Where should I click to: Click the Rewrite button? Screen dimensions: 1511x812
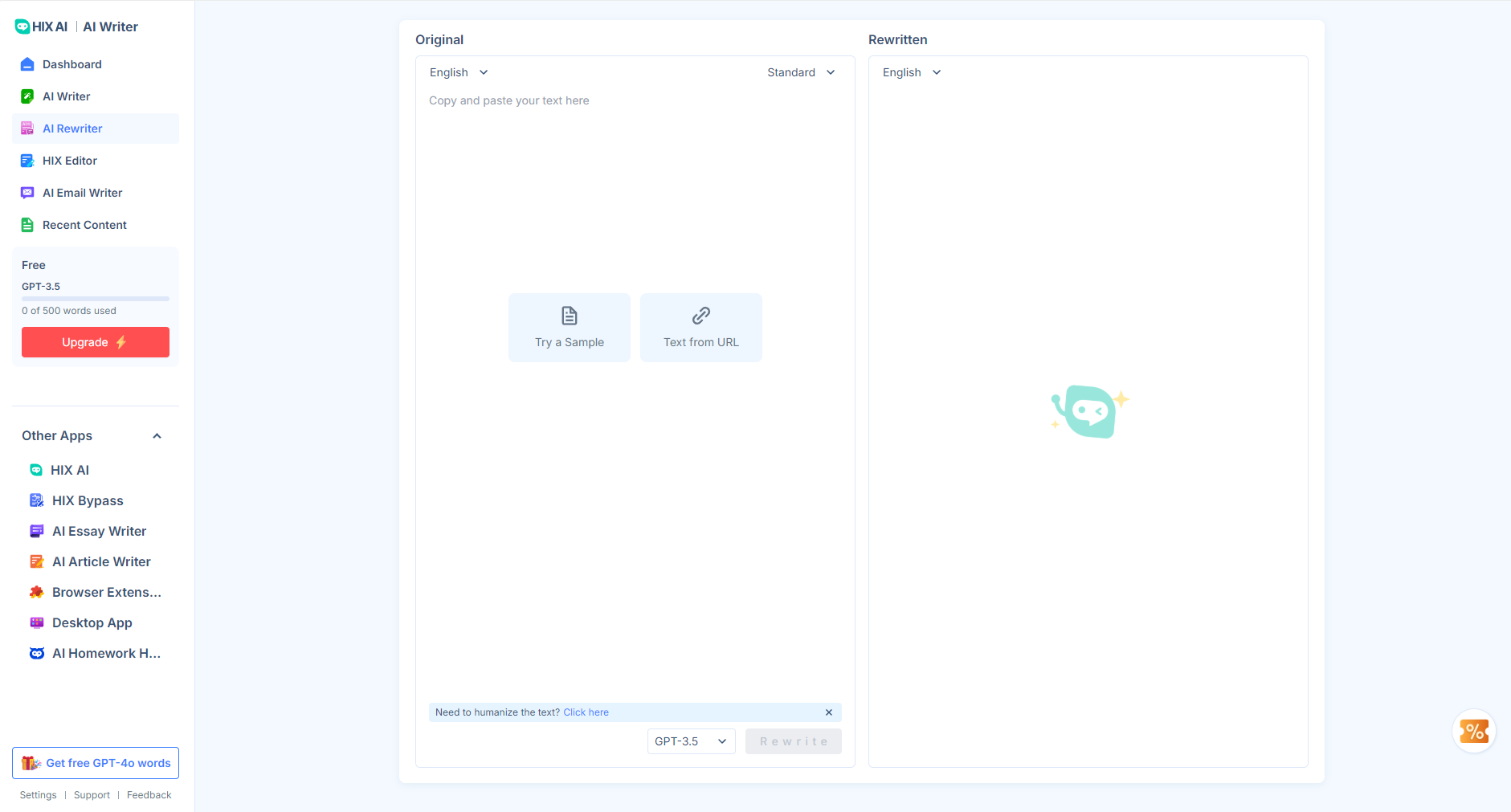[x=794, y=741]
